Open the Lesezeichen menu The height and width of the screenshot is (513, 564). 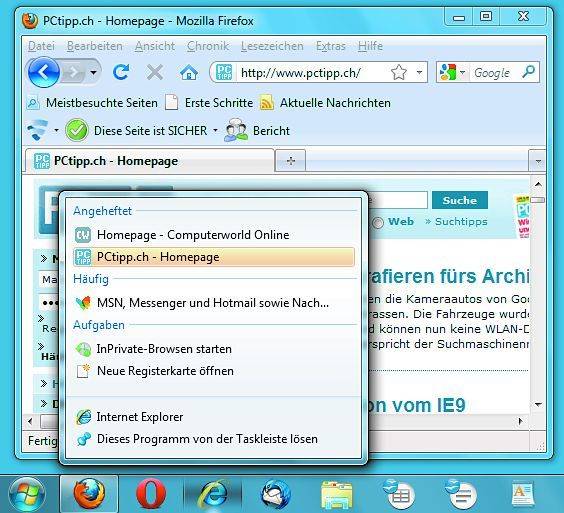pyautogui.click(x=272, y=46)
